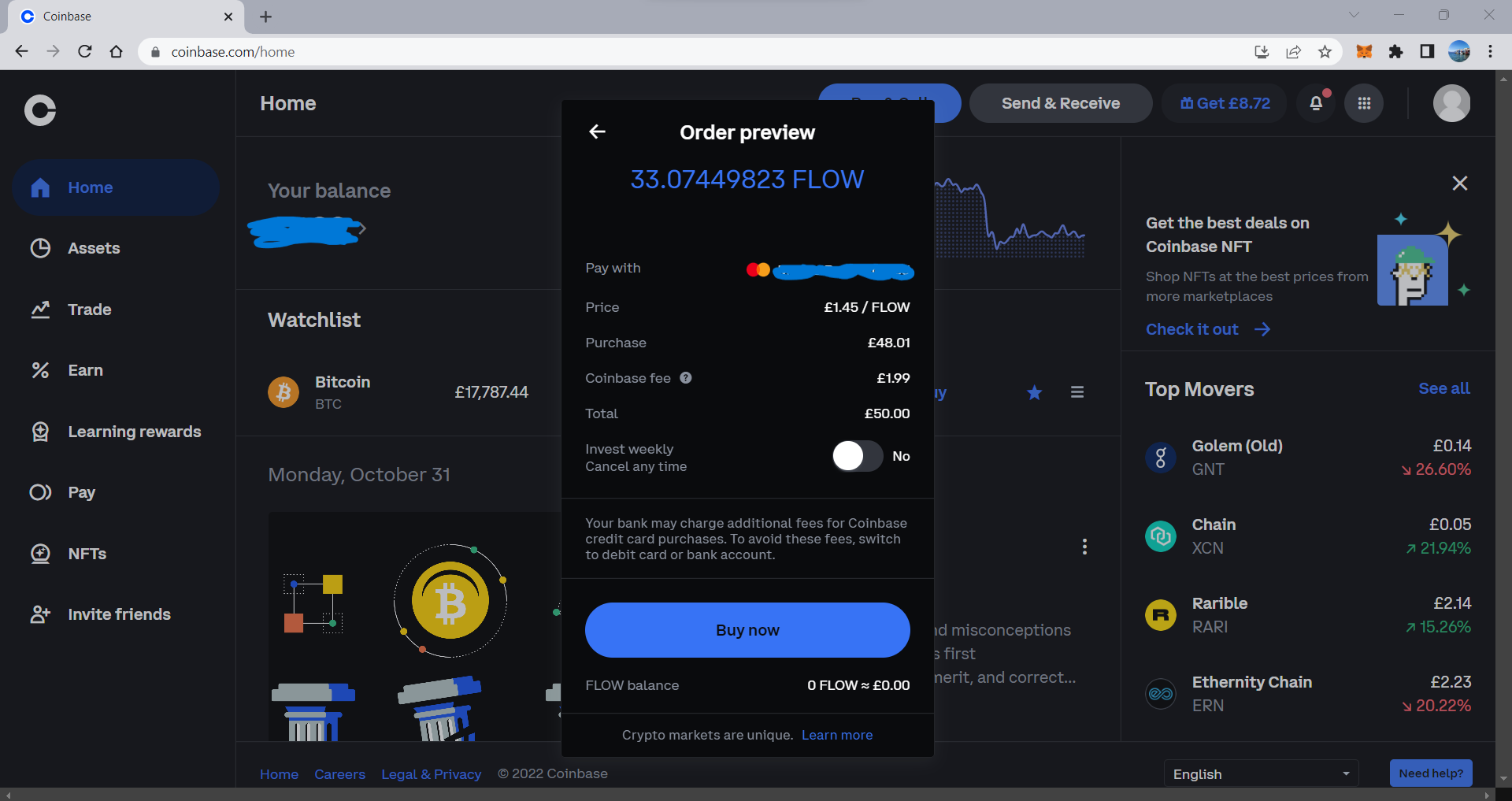Open Chrome's three-dot menu
1512x801 pixels.
pos(1490,52)
